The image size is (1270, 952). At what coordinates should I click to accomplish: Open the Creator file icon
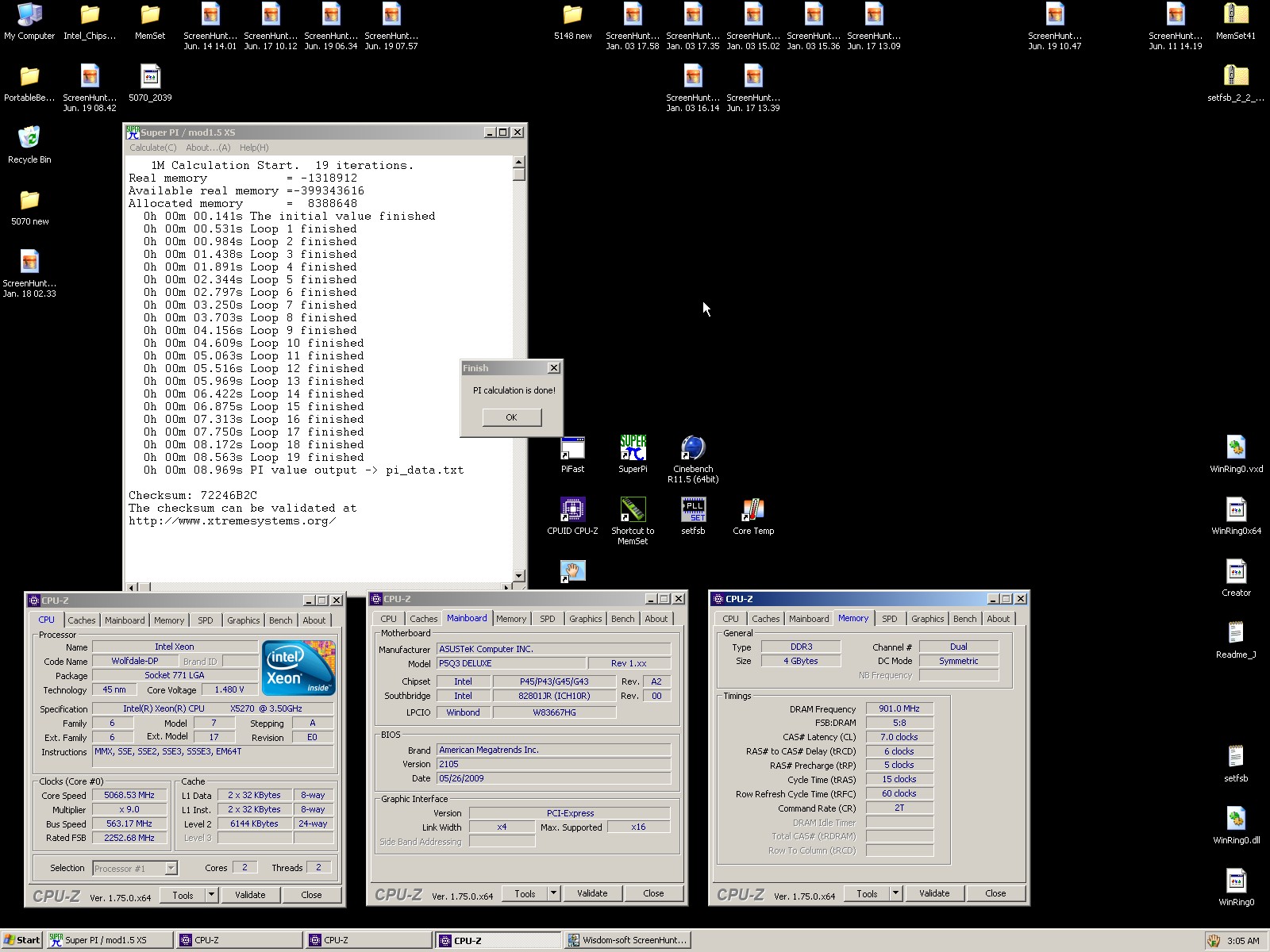(1236, 578)
